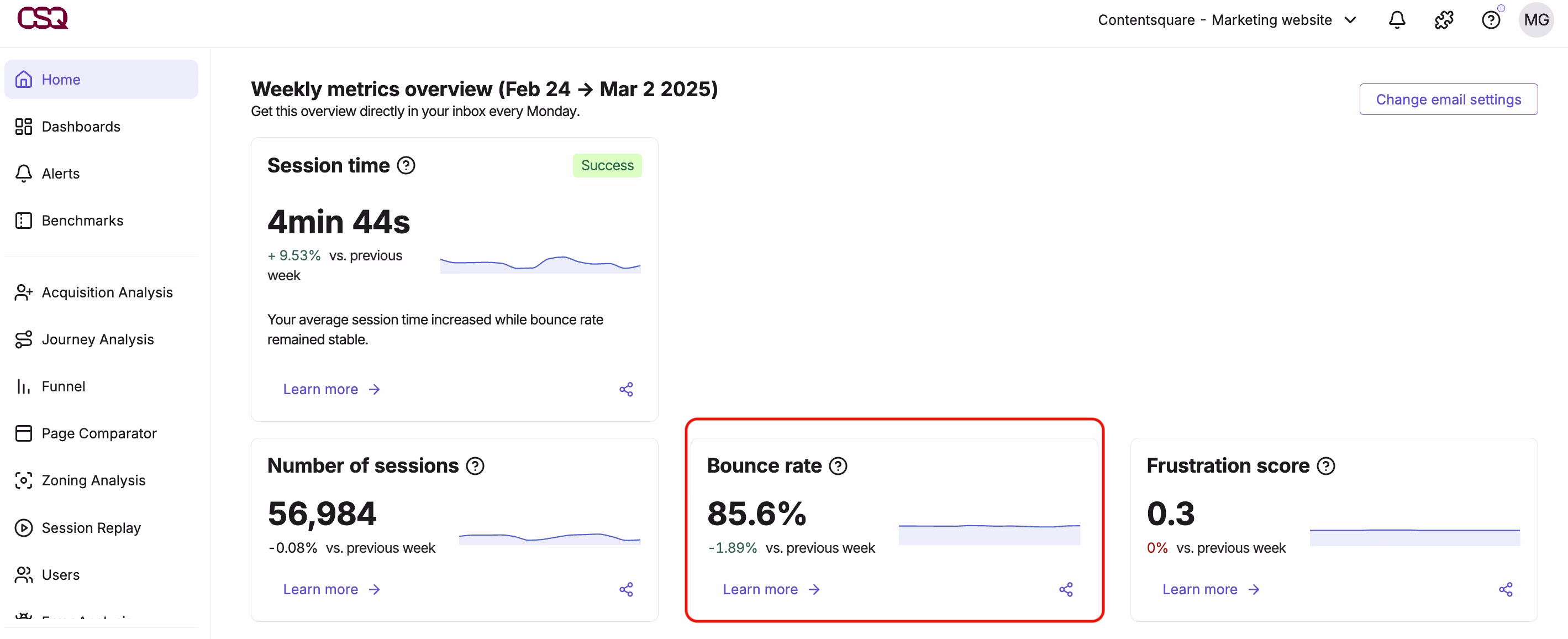Learn more about Number of sessions
This screenshot has height=639, width=1568.
click(x=321, y=589)
